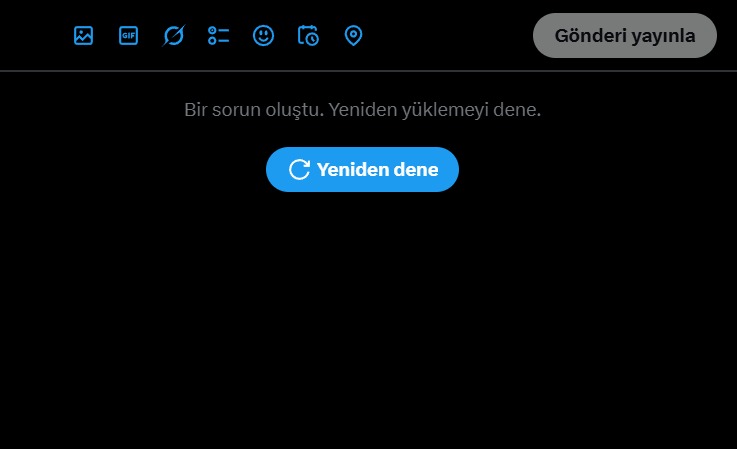737x449 pixels.
Task: Schedule the post with calendar-clock icon
Action: point(308,36)
